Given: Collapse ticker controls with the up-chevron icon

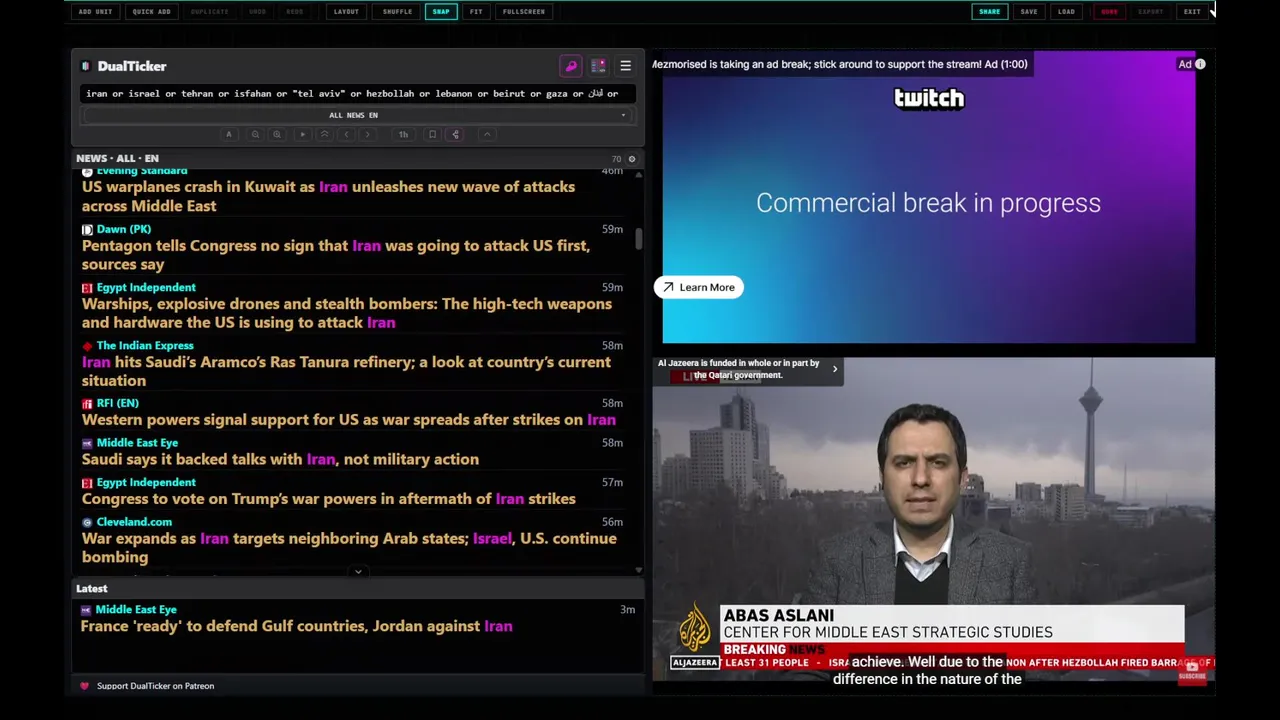Looking at the screenshot, I should (487, 134).
